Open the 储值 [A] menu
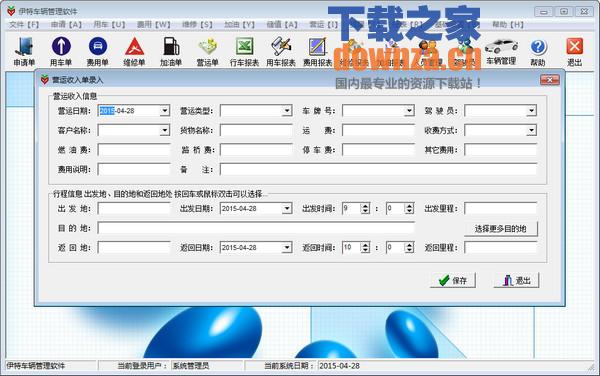Screen dimensions: 600x376 (282, 24)
